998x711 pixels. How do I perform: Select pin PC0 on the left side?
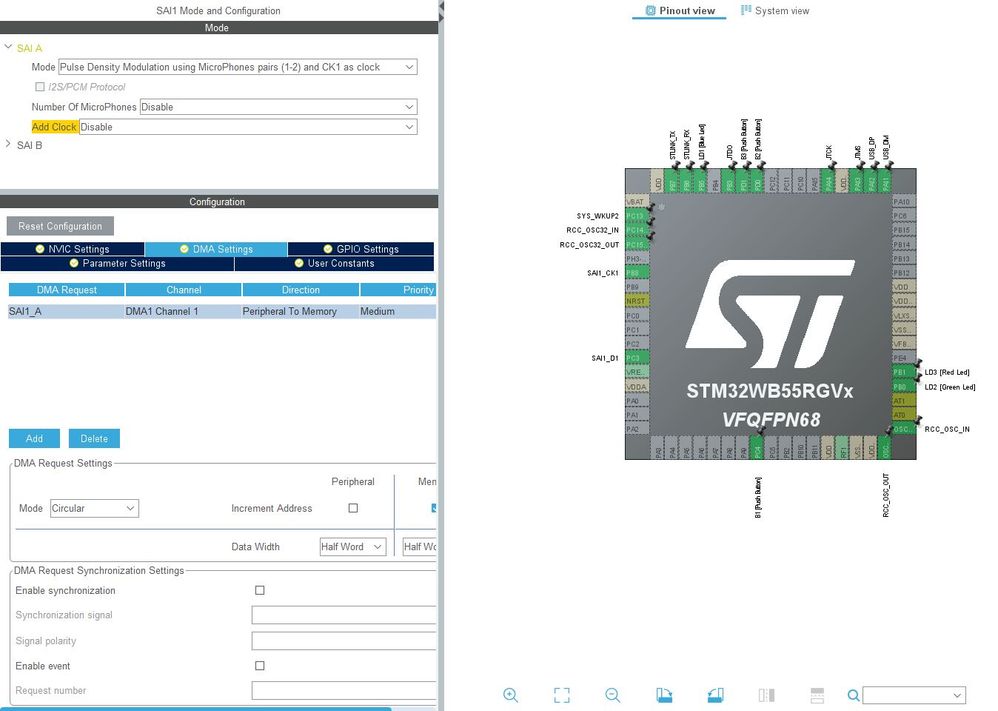click(636, 316)
